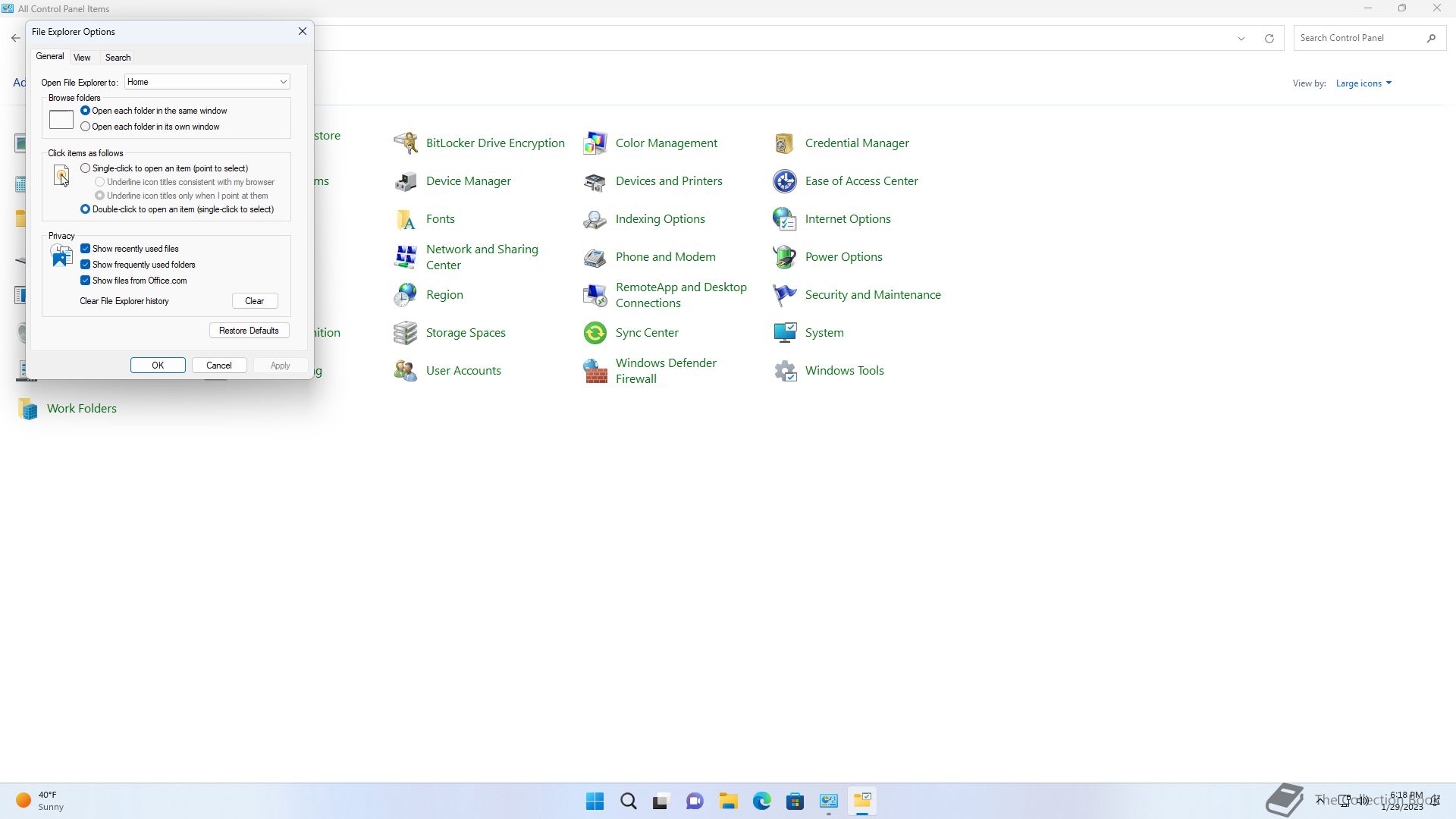Image resolution: width=1456 pixels, height=819 pixels.
Task: Focus the Search Control Panel field
Action: tap(1369, 38)
